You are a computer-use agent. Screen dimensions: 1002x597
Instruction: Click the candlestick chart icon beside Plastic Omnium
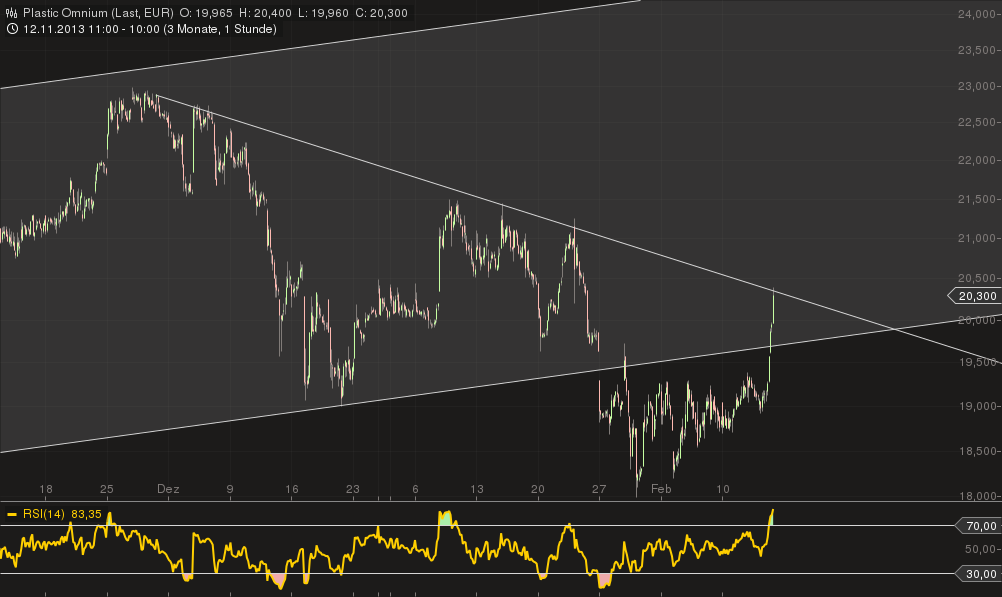tap(12, 13)
